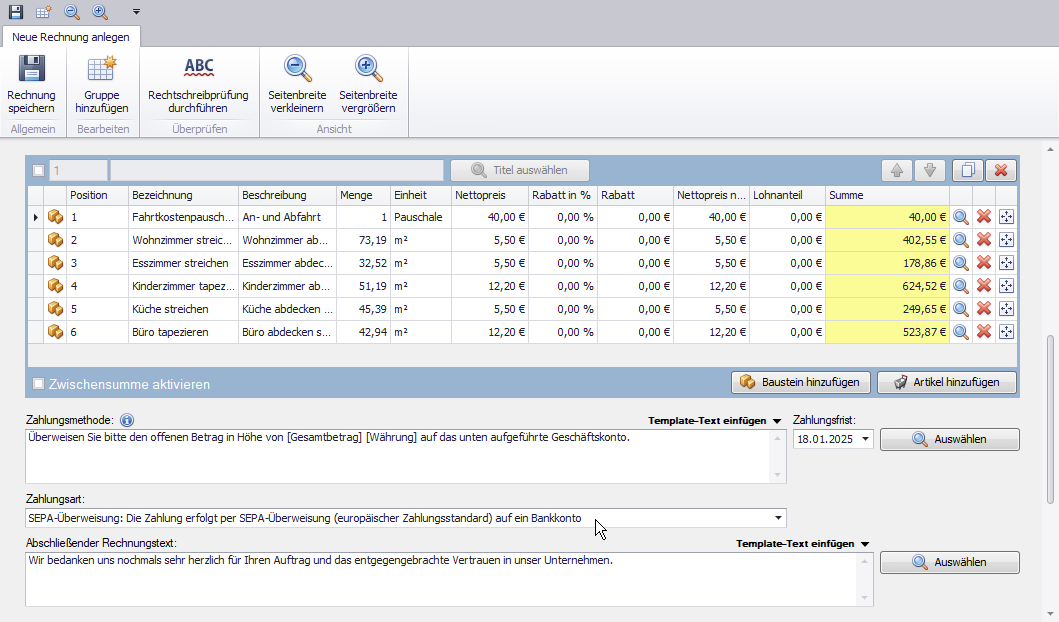Image resolution: width=1059 pixels, height=622 pixels.
Task: Open Template-Text einfügen for Abschließender Rechnungstext
Action: pyautogui.click(x=802, y=544)
